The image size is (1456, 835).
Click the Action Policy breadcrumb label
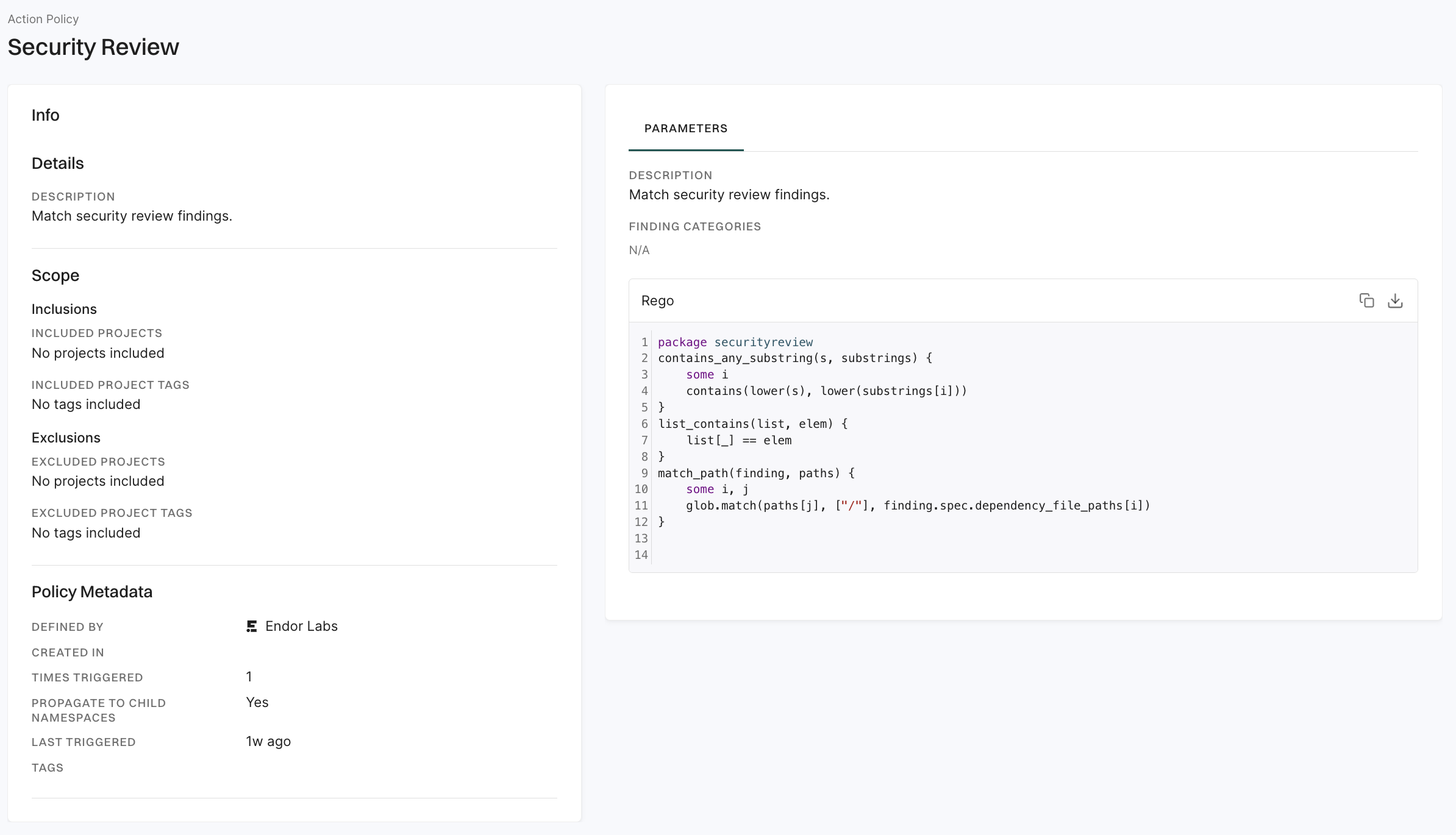click(x=43, y=19)
